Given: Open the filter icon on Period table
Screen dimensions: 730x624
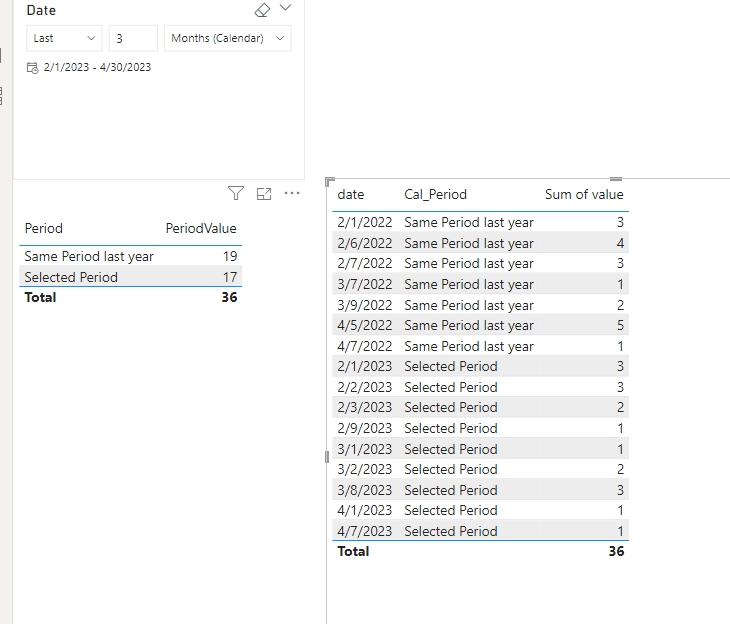Looking at the screenshot, I should coord(236,193).
